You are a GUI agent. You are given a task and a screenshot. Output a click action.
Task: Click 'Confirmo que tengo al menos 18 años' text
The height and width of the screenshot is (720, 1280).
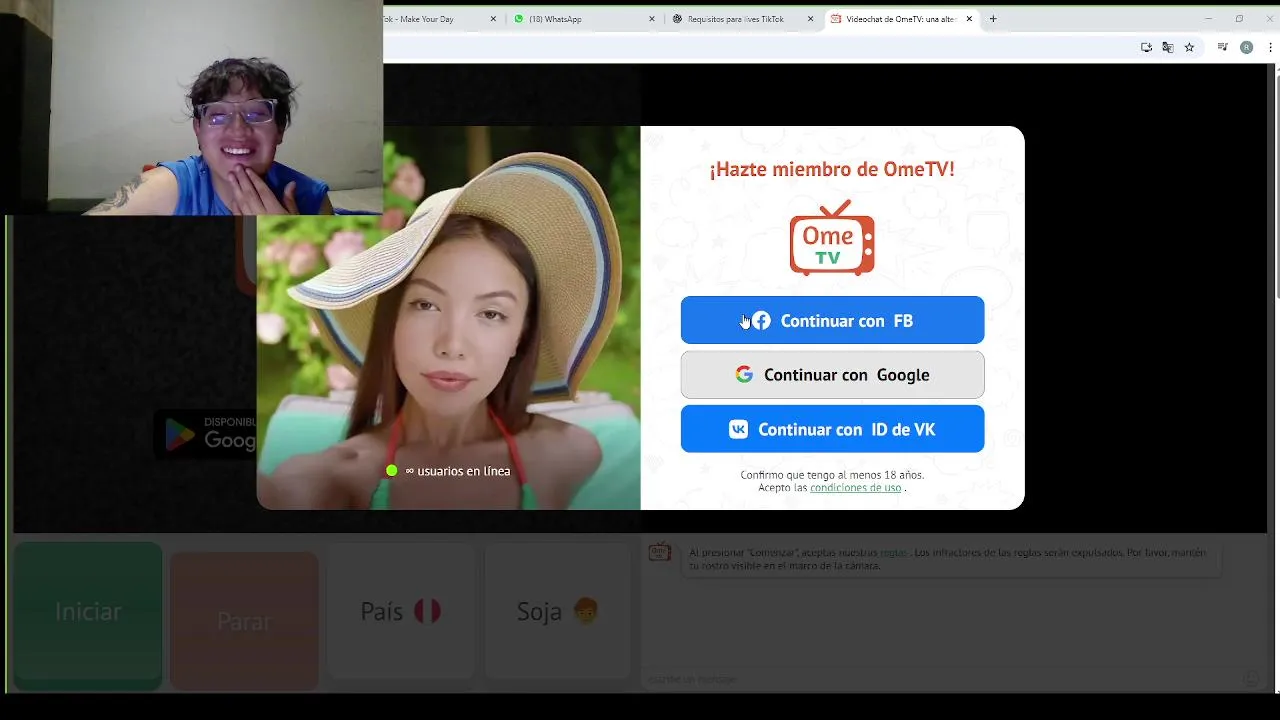tap(832, 475)
